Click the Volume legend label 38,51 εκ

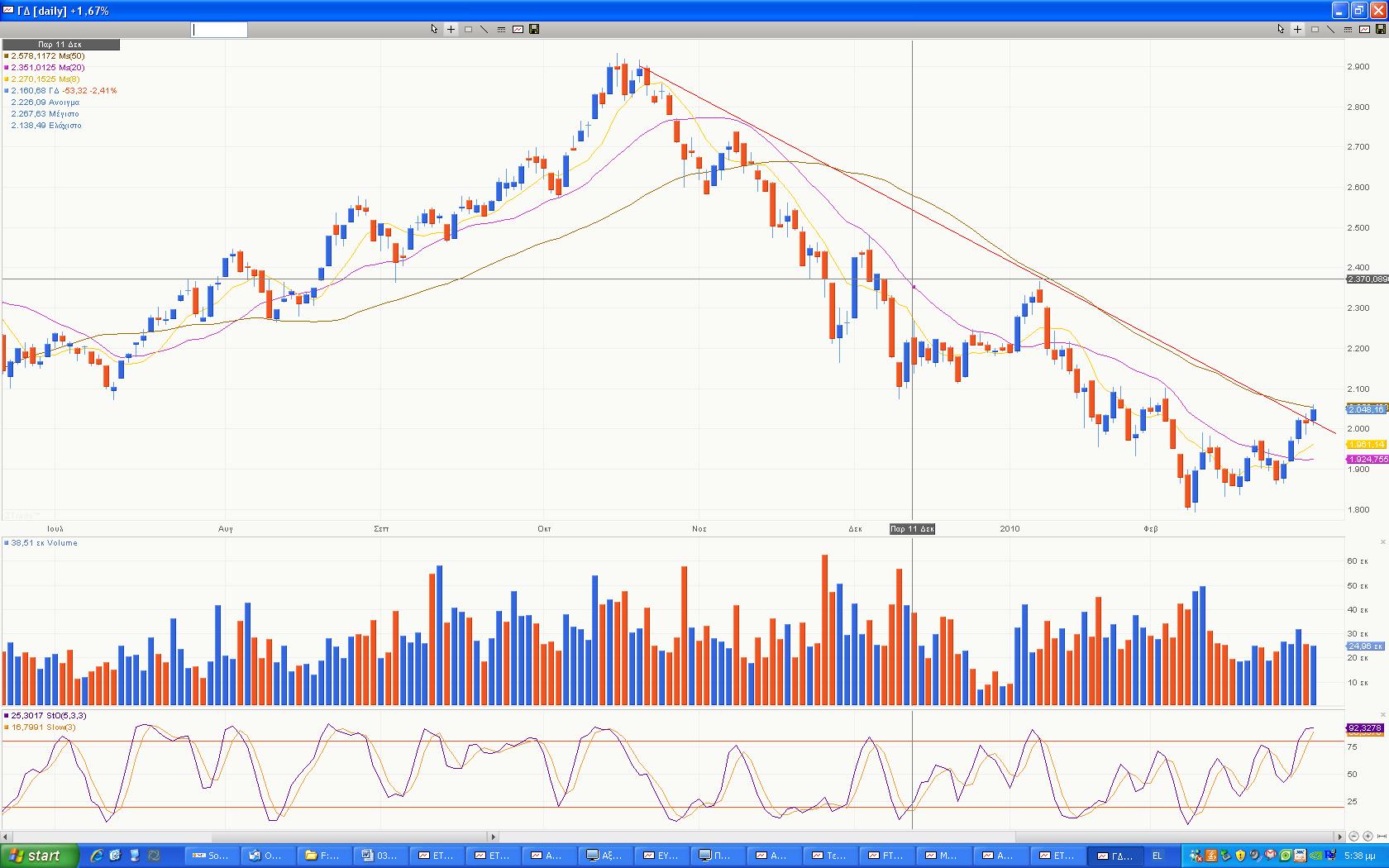(42, 543)
